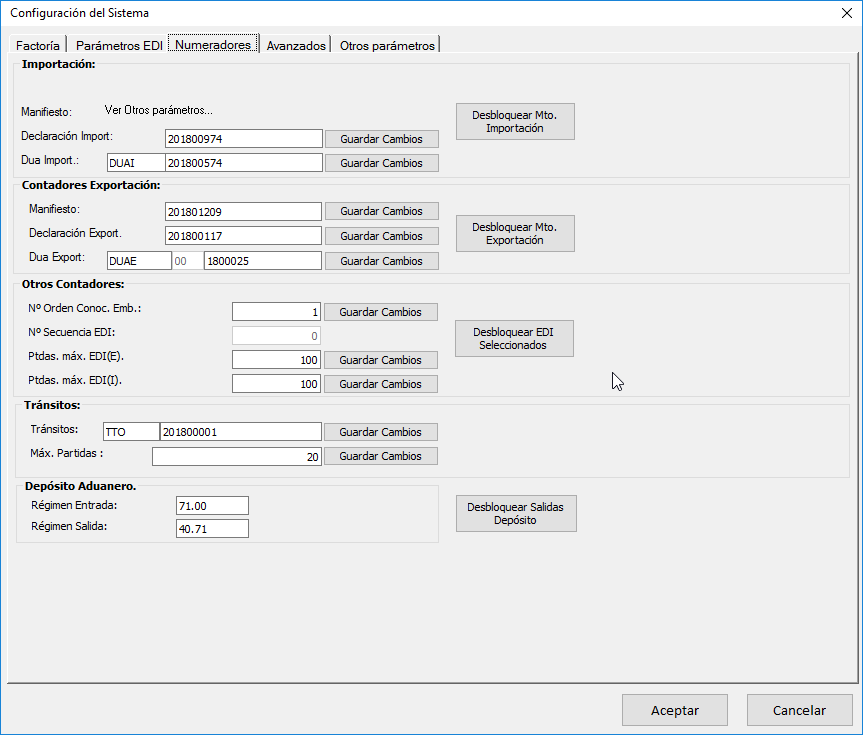Image resolution: width=863 pixels, height=735 pixels.
Task: Click the Régimen Salida field
Action: point(211,528)
